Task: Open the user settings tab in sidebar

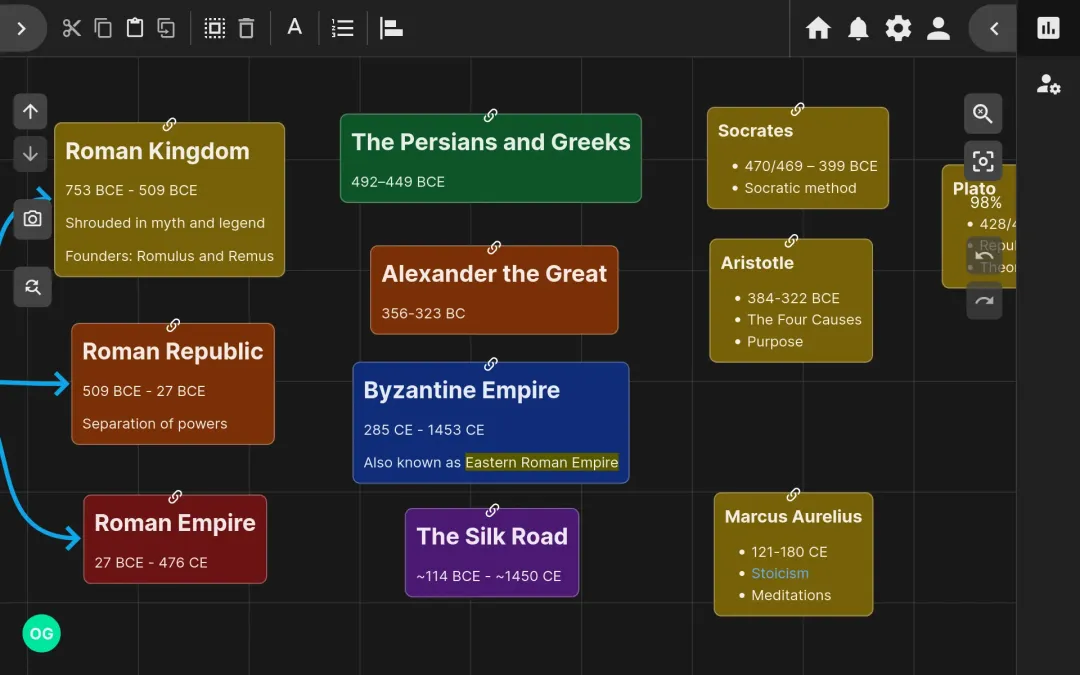Action: pyautogui.click(x=1048, y=85)
